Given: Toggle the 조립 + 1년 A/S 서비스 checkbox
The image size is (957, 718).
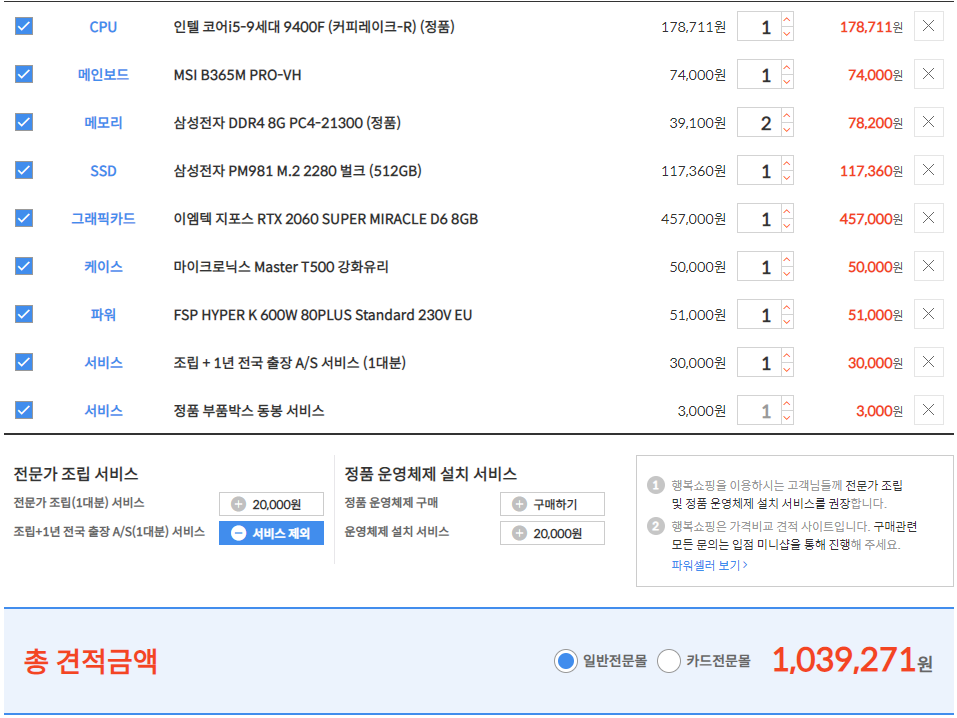Looking at the screenshot, I should point(24,362).
